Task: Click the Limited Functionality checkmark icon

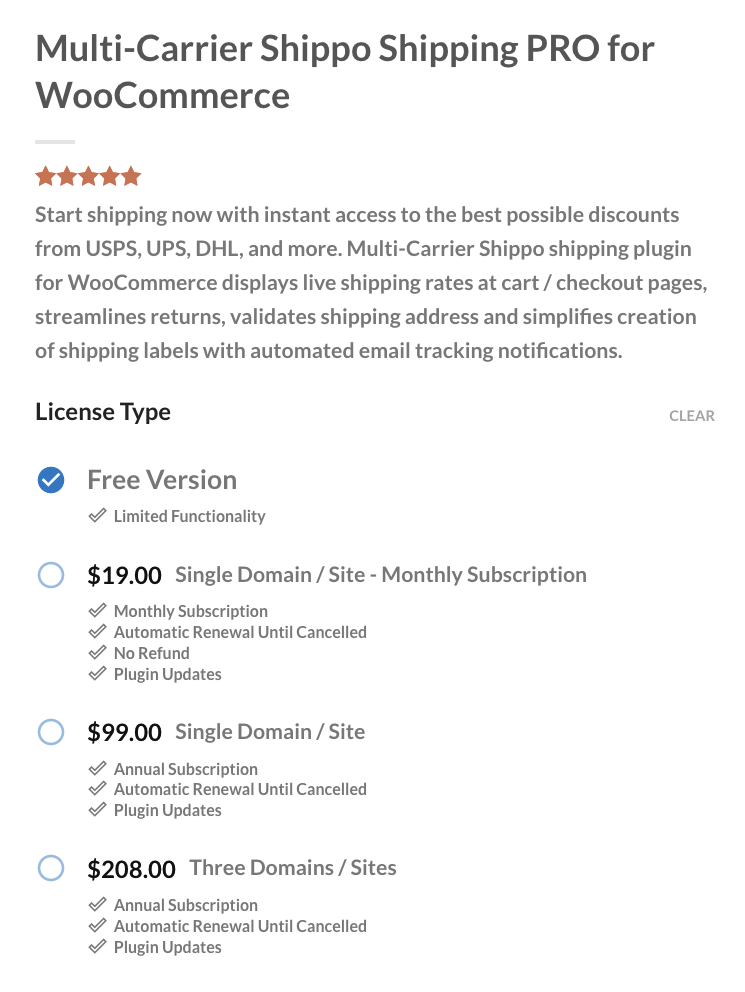Action: (x=97, y=516)
